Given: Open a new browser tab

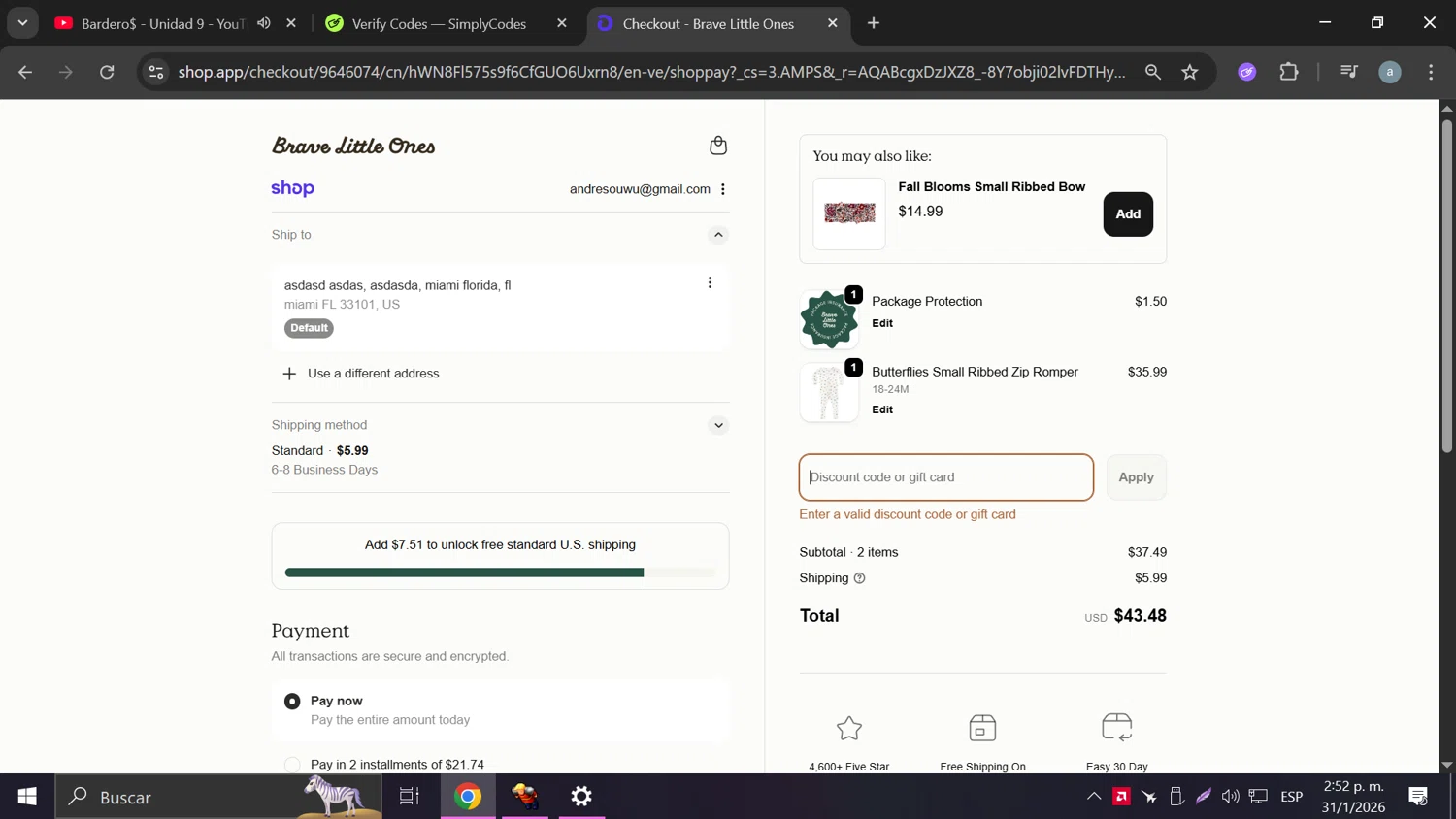Looking at the screenshot, I should click(874, 23).
